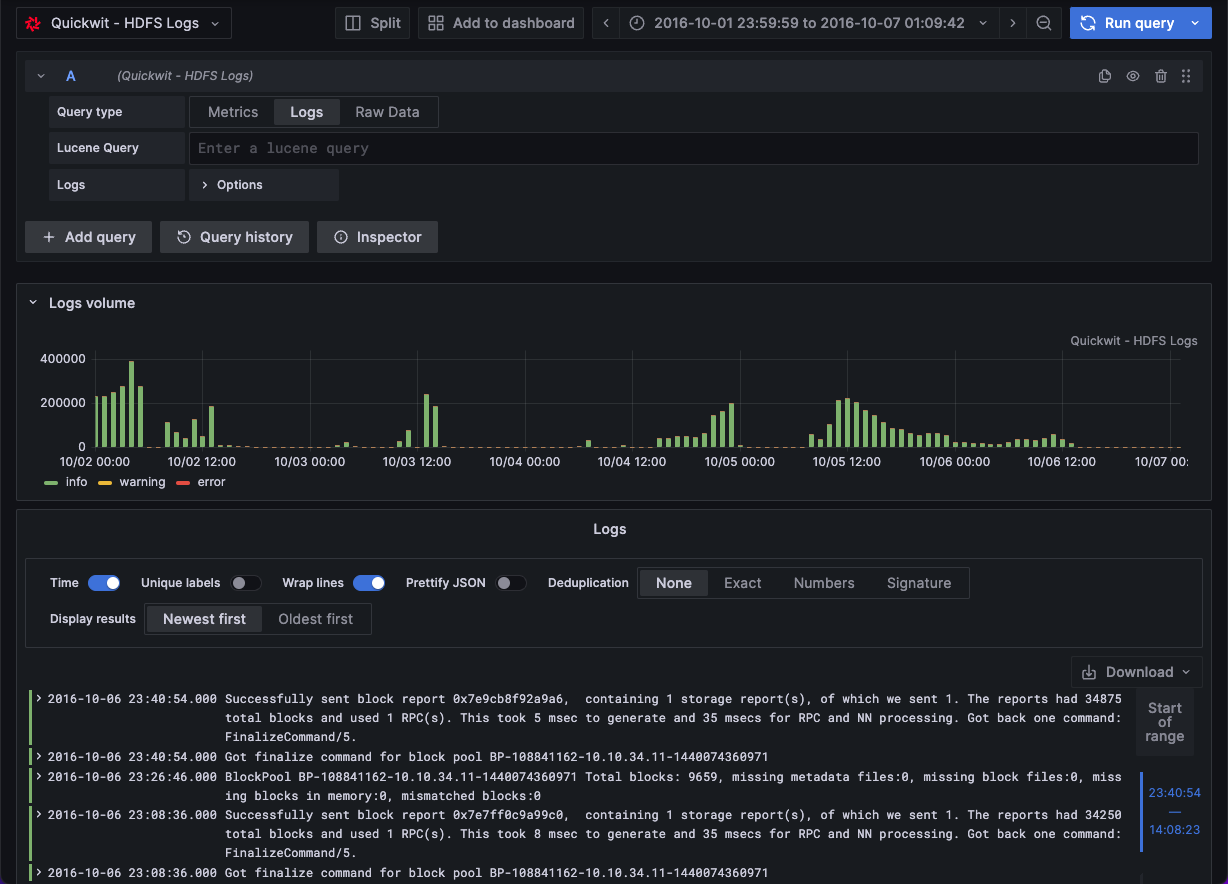Viewport: 1228px width, 884px height.
Task: Expand the Options section
Action: coord(236,185)
